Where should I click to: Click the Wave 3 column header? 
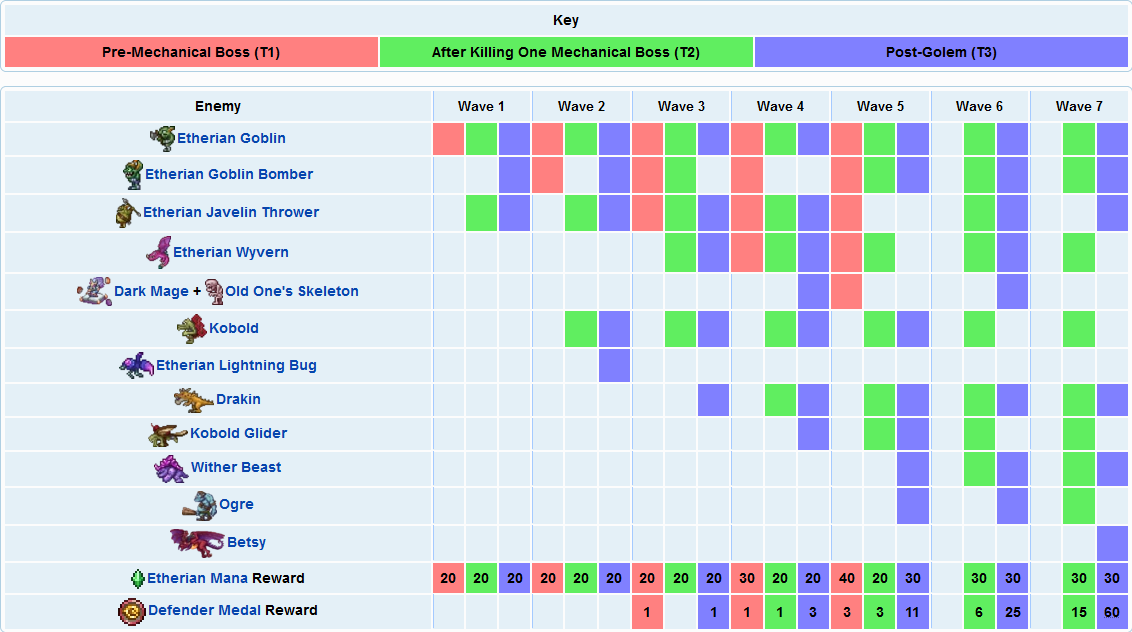pos(681,106)
